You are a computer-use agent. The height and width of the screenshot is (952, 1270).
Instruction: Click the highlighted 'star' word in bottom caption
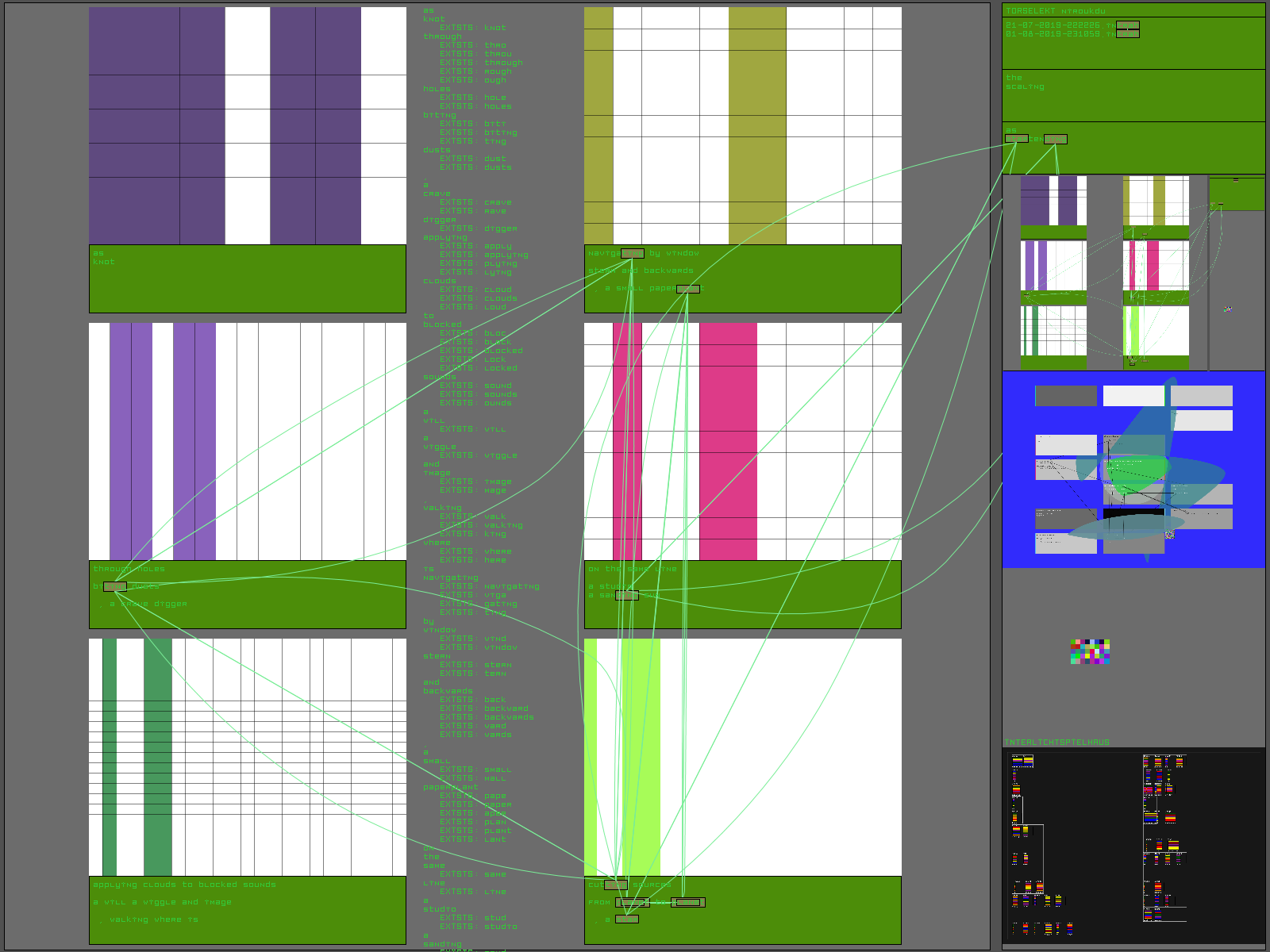(626, 919)
